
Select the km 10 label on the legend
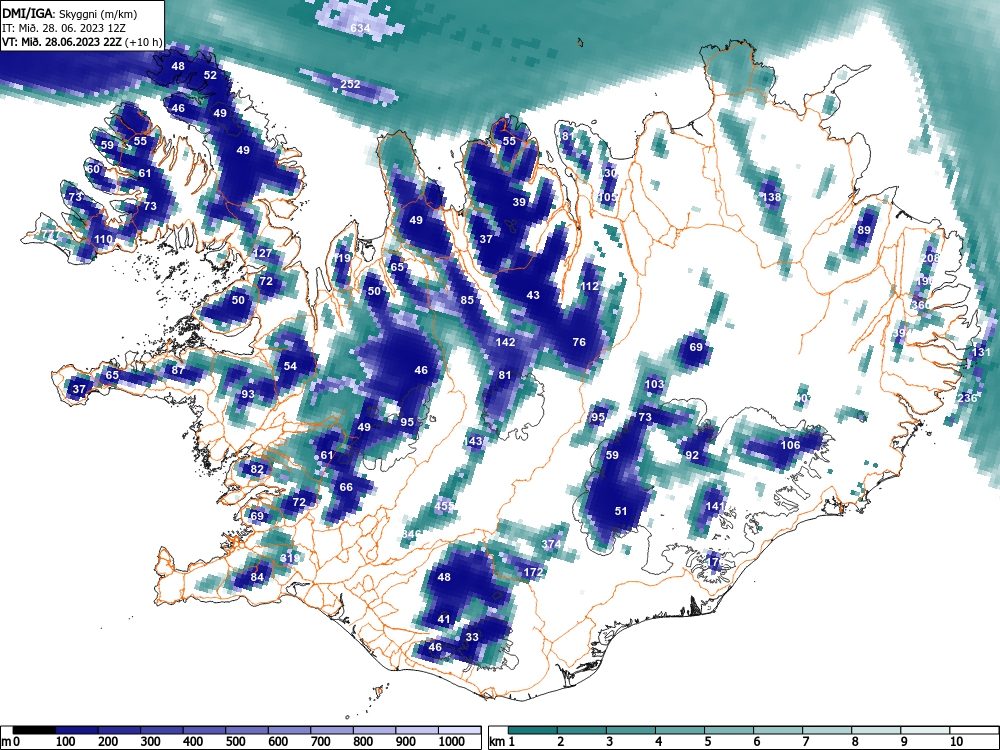956,741
